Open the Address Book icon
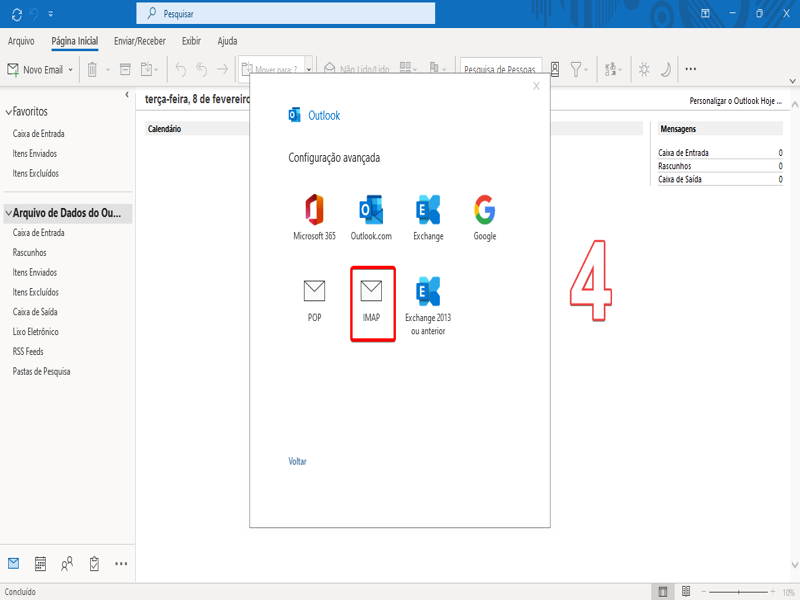The image size is (800, 600). [x=555, y=69]
